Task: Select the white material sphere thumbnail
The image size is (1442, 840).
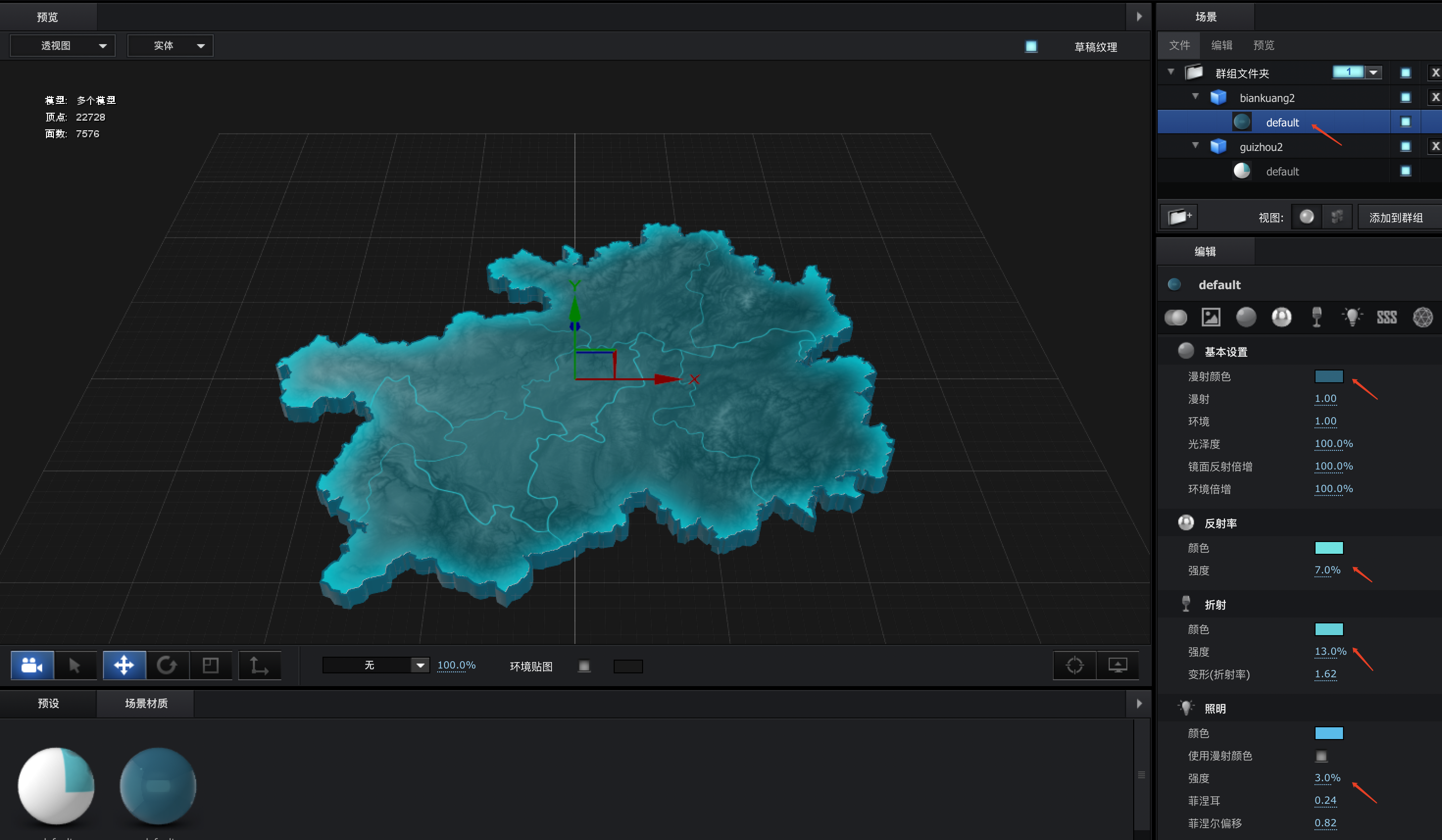Action: pos(56,786)
